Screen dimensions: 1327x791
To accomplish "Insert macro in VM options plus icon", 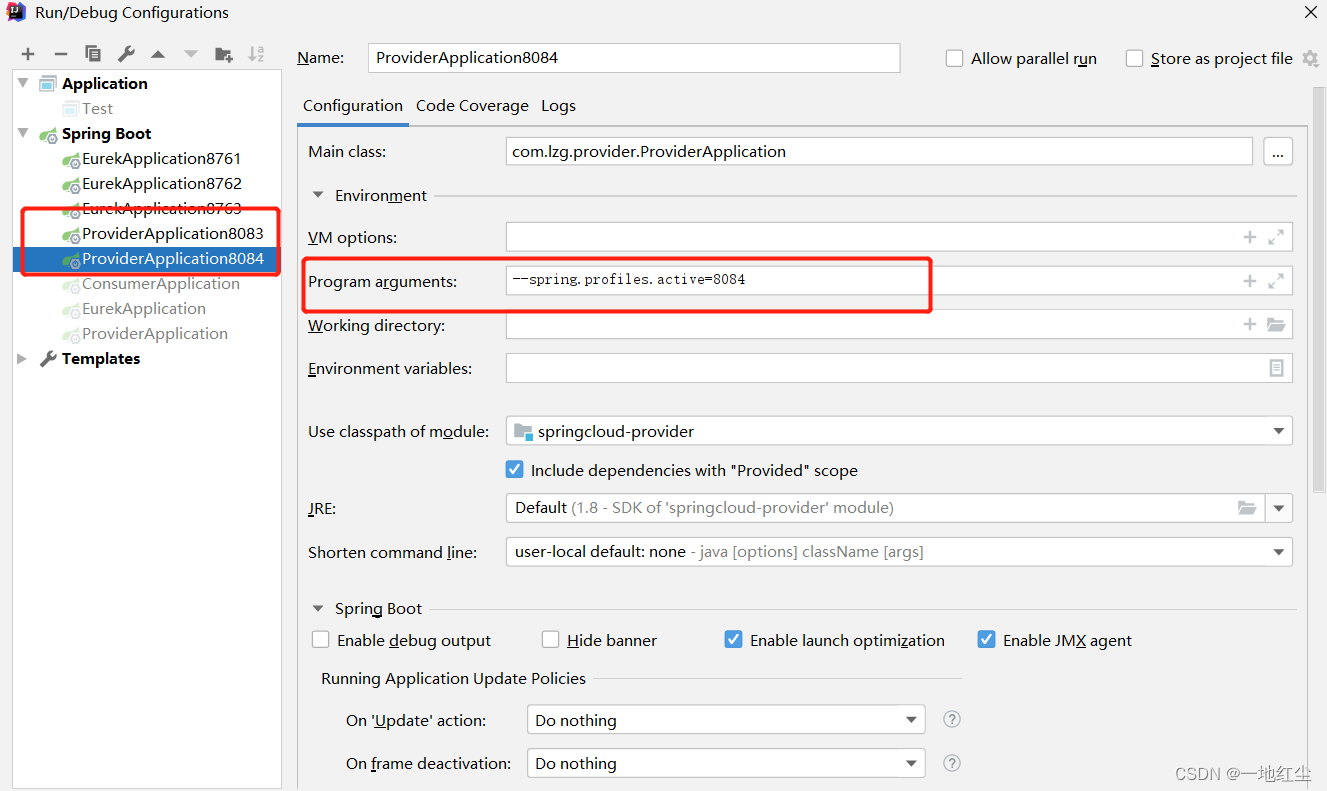I will coord(1249,237).
